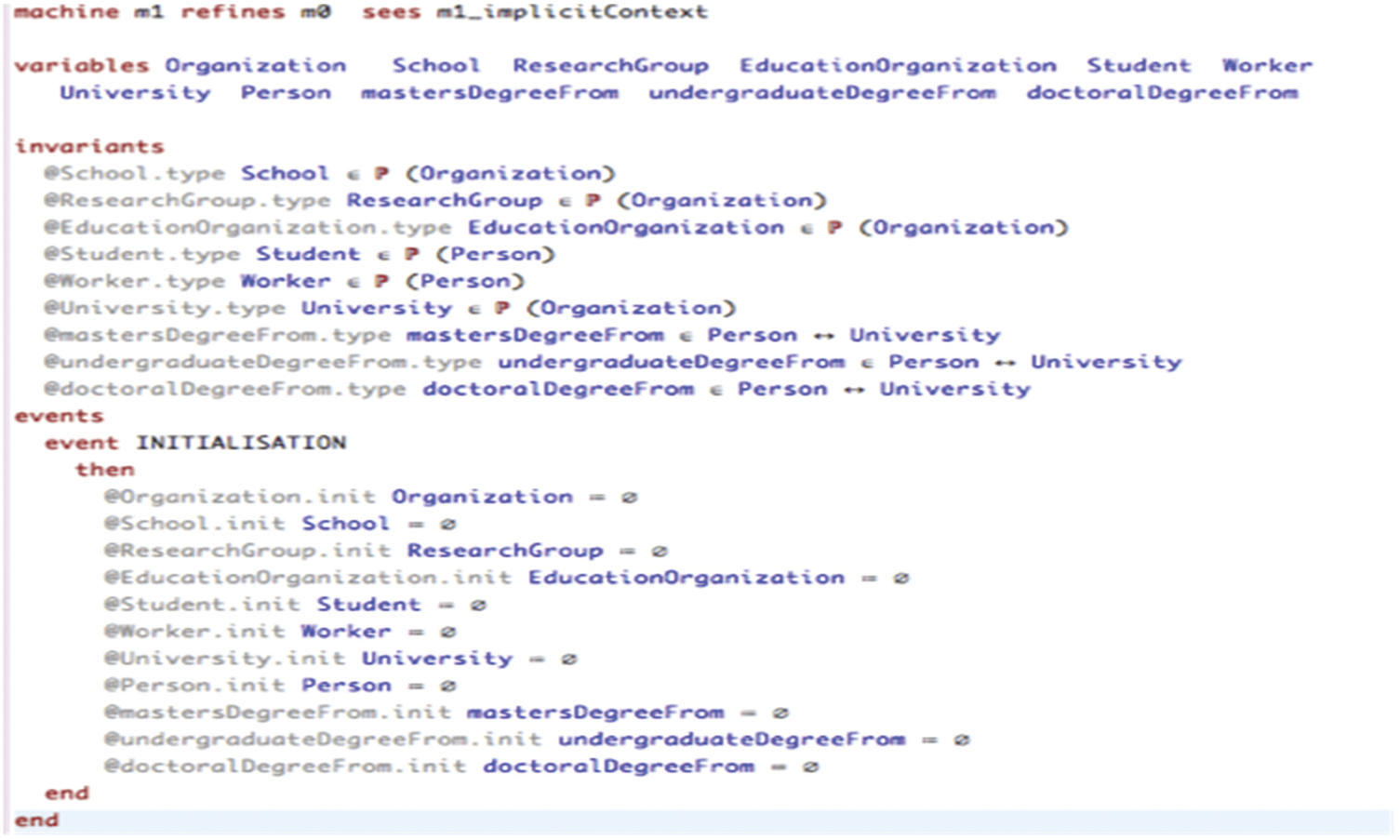Click the 'then' keyword under INITIALISATION
The image size is (1400, 840).
(104, 470)
